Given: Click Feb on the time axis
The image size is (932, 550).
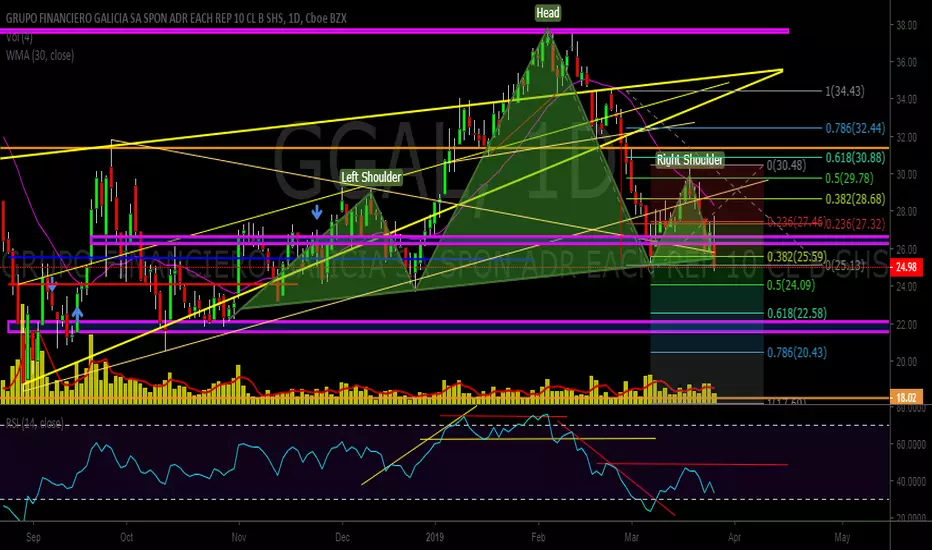Looking at the screenshot, I should coord(538,538).
